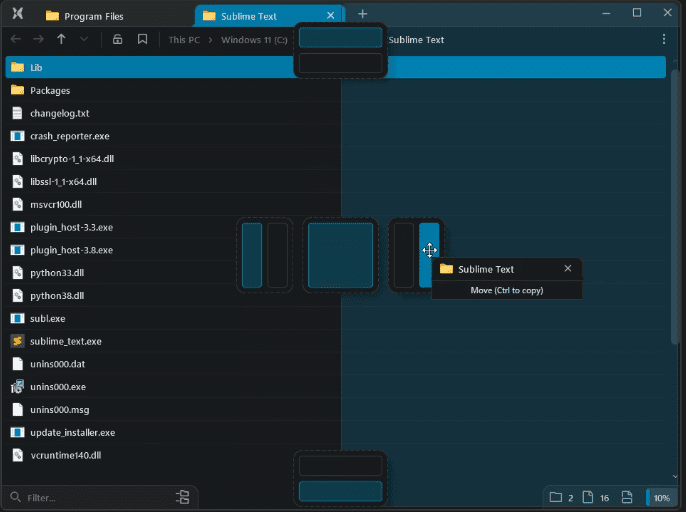Select unins000.exe
The image size is (686, 512).
(x=336, y=386)
